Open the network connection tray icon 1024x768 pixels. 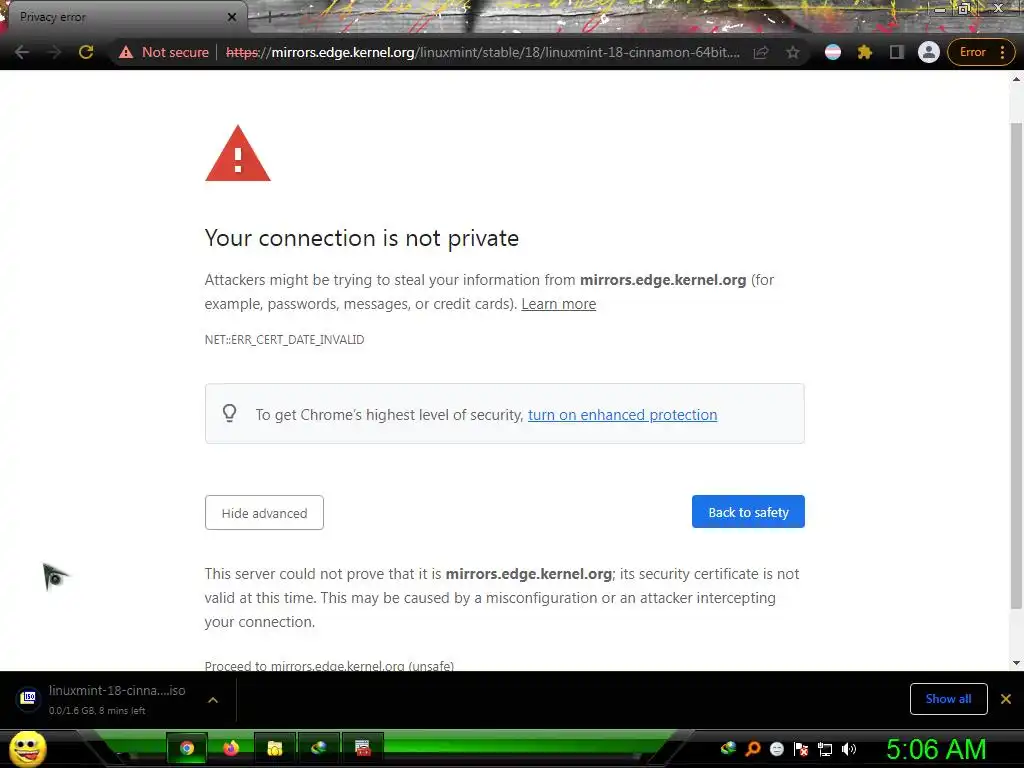tap(825, 749)
